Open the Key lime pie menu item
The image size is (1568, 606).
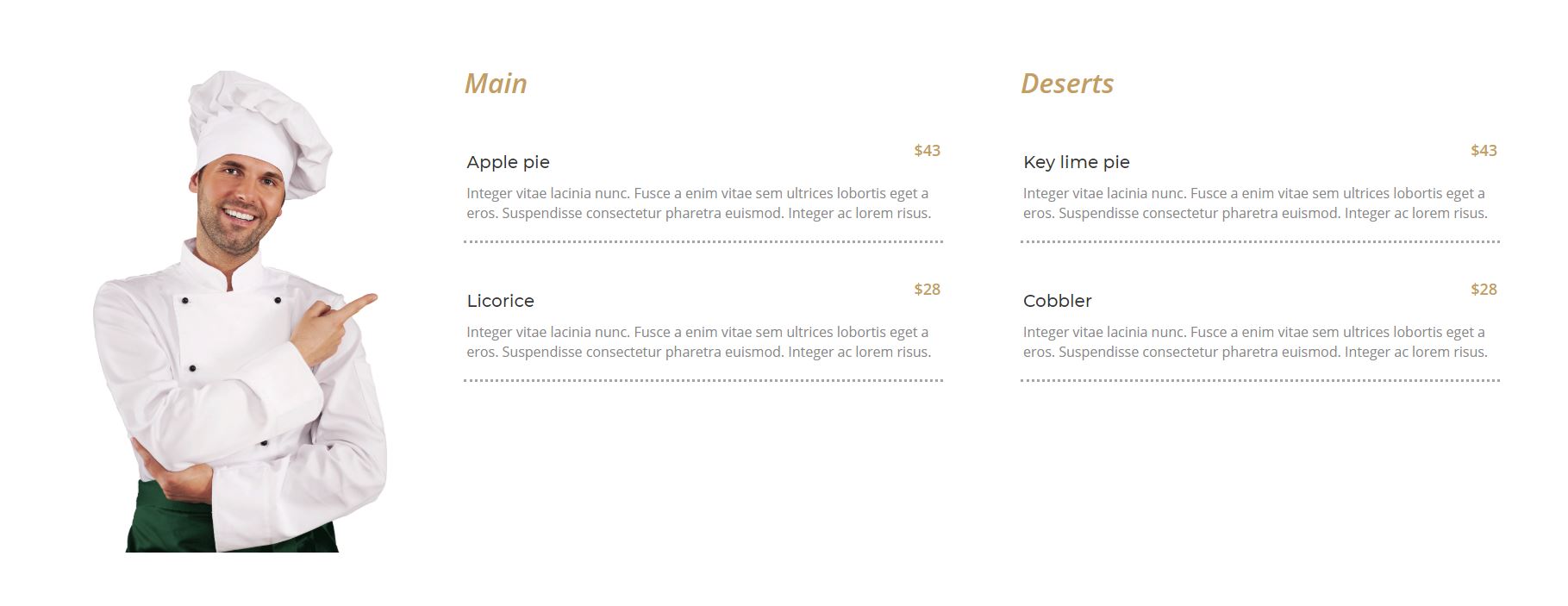point(1076,162)
